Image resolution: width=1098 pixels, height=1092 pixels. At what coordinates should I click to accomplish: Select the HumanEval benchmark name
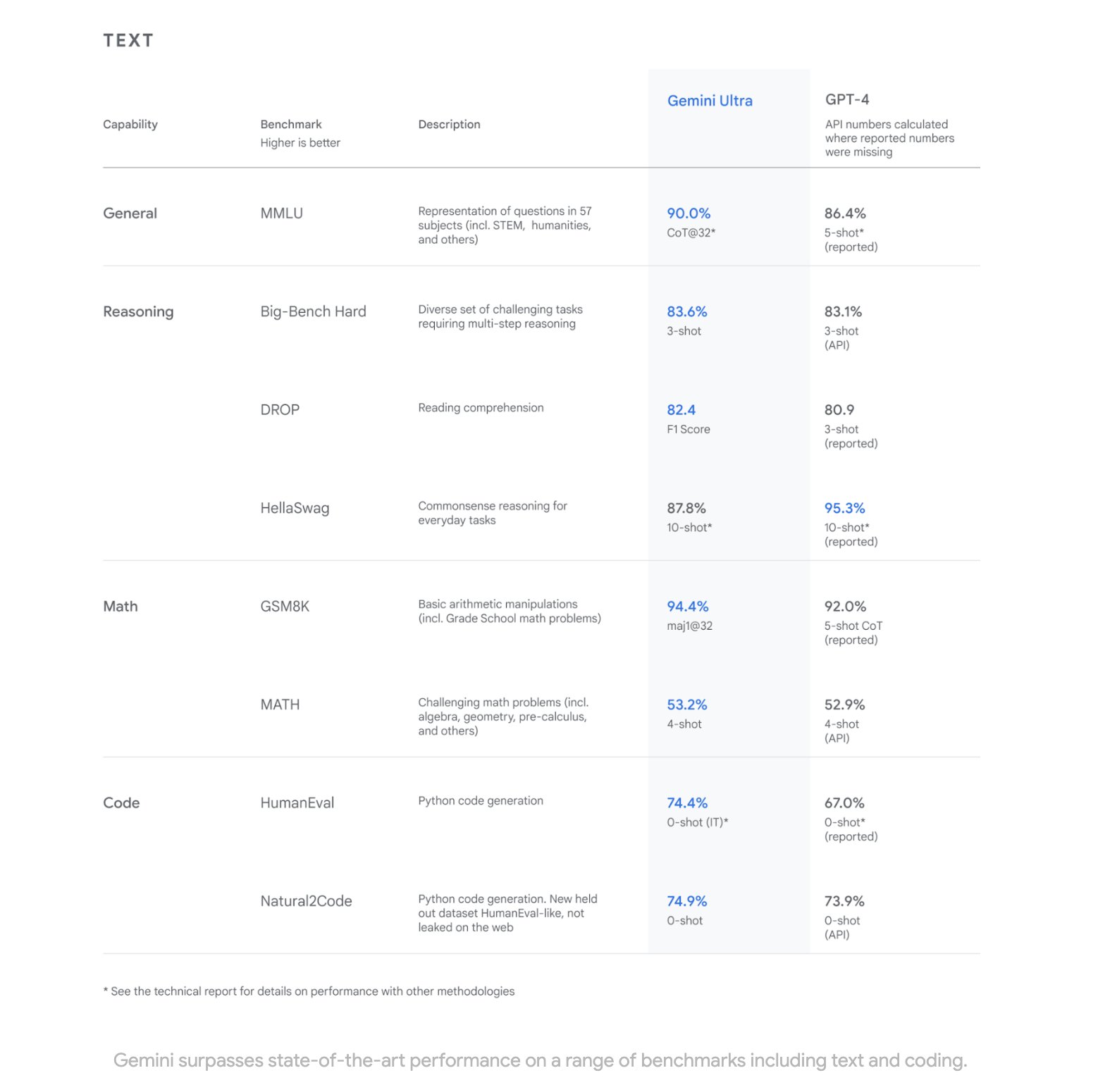coord(297,803)
